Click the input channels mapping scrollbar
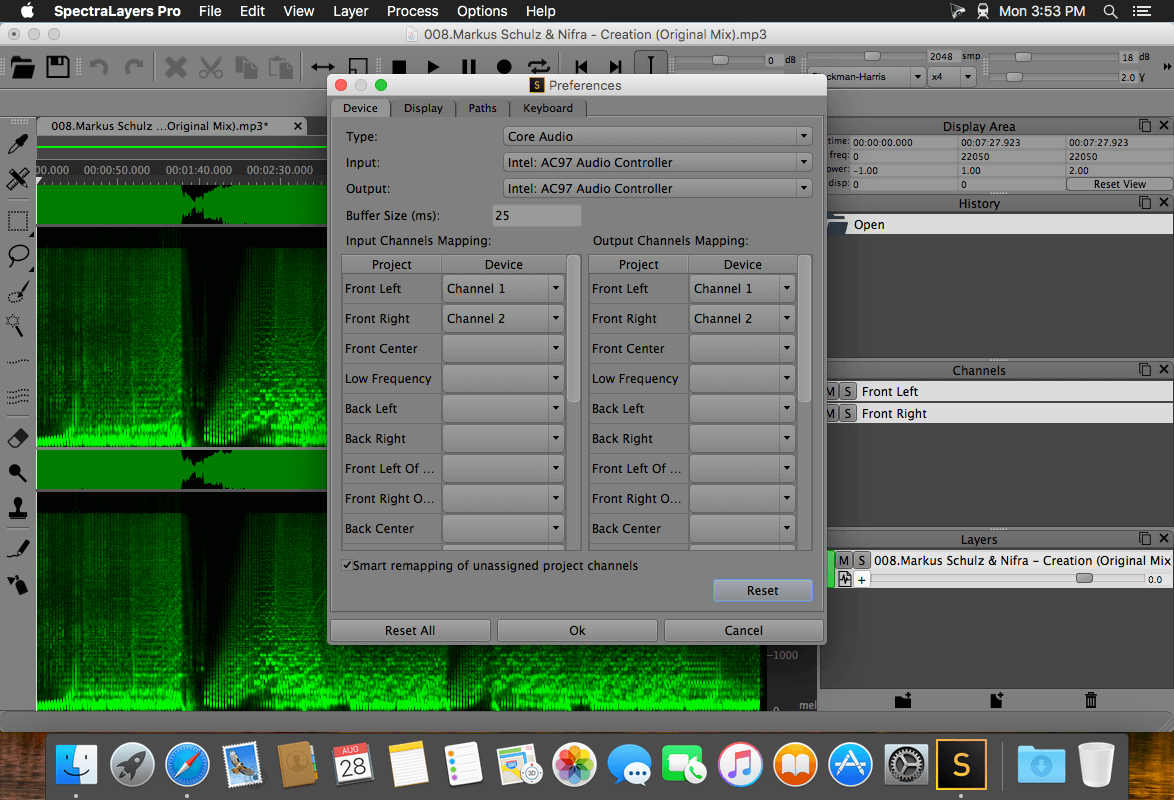 pos(574,330)
